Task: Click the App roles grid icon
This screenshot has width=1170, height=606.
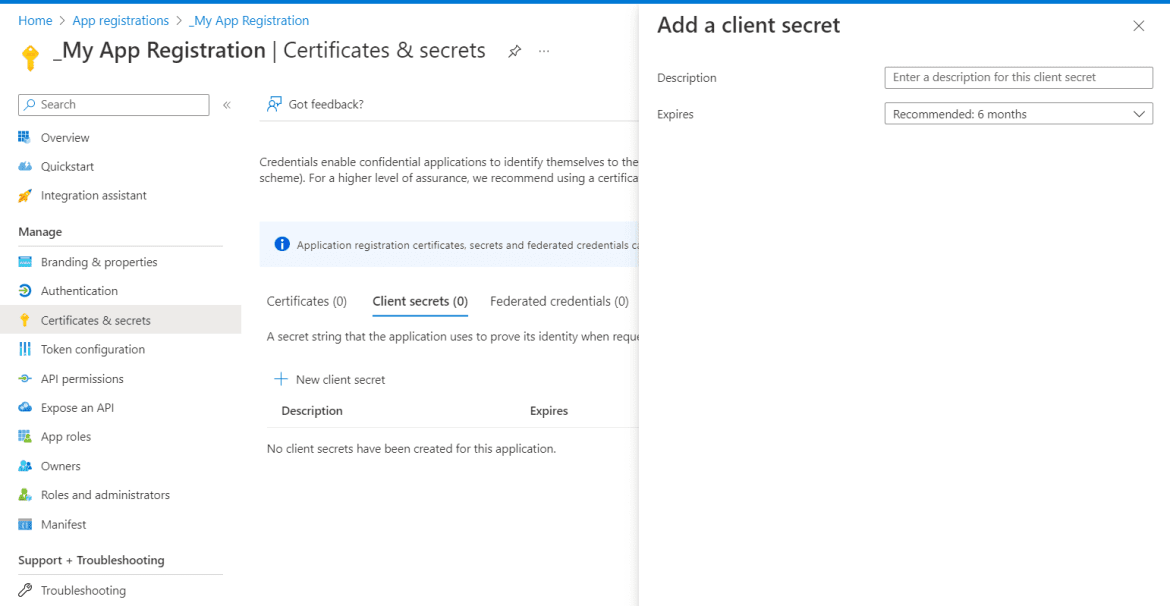Action: coord(25,437)
